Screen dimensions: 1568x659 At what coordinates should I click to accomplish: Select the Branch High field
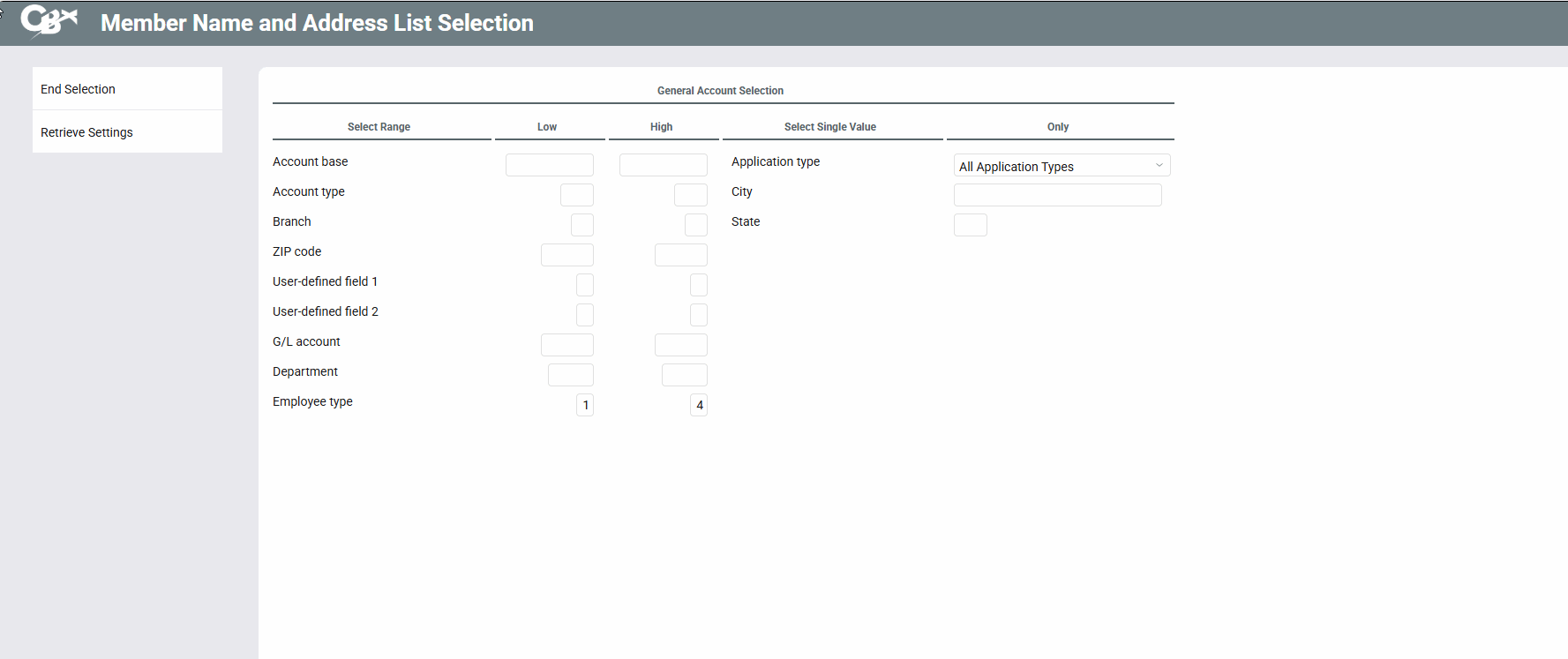point(695,225)
